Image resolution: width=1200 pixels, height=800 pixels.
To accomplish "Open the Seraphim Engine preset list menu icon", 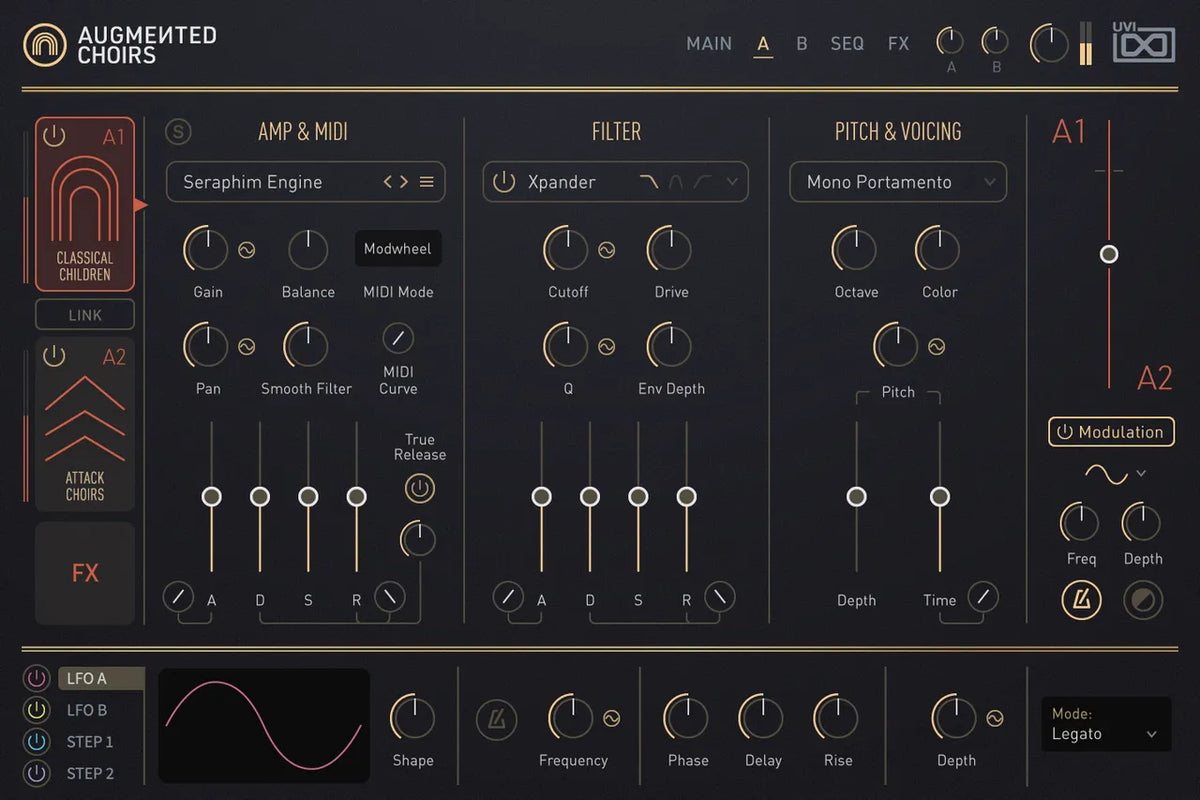I will pos(427,182).
